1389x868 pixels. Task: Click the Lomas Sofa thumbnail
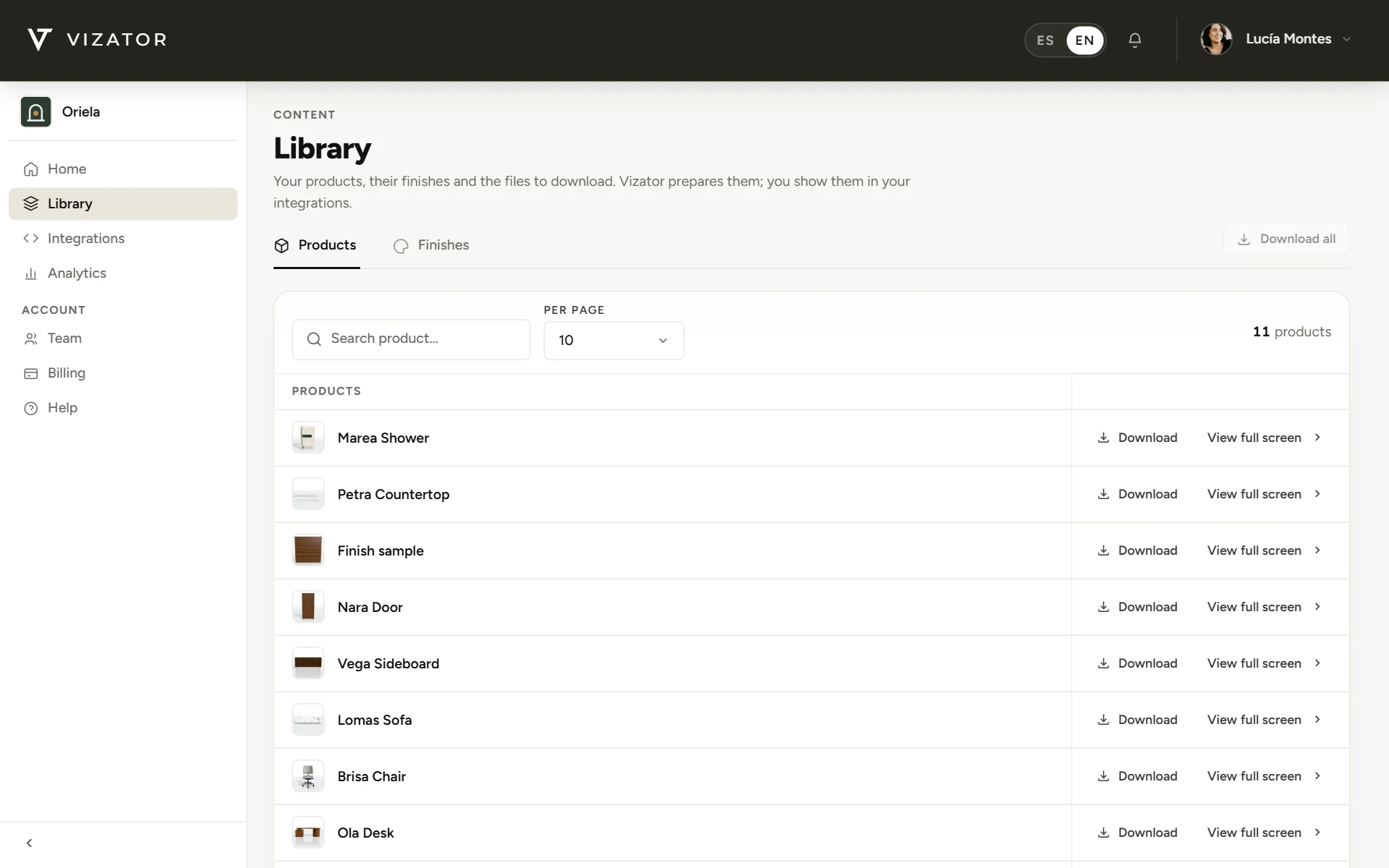pyautogui.click(x=308, y=720)
